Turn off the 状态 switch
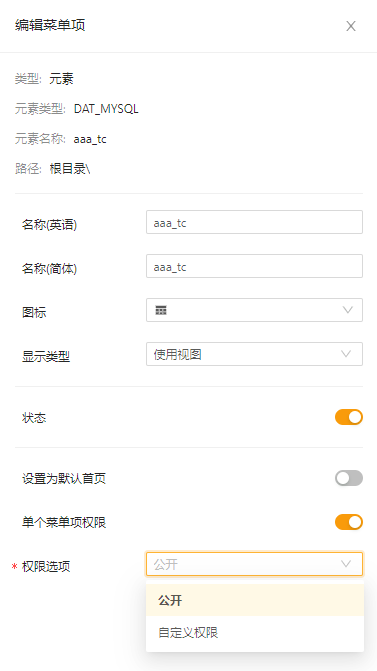 (349, 417)
